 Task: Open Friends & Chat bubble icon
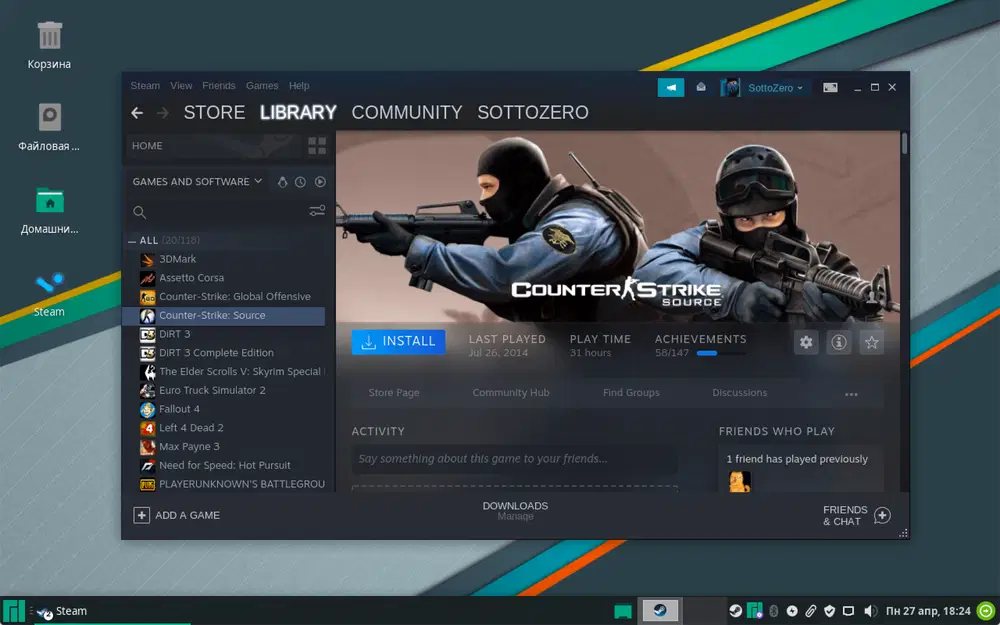(882, 515)
